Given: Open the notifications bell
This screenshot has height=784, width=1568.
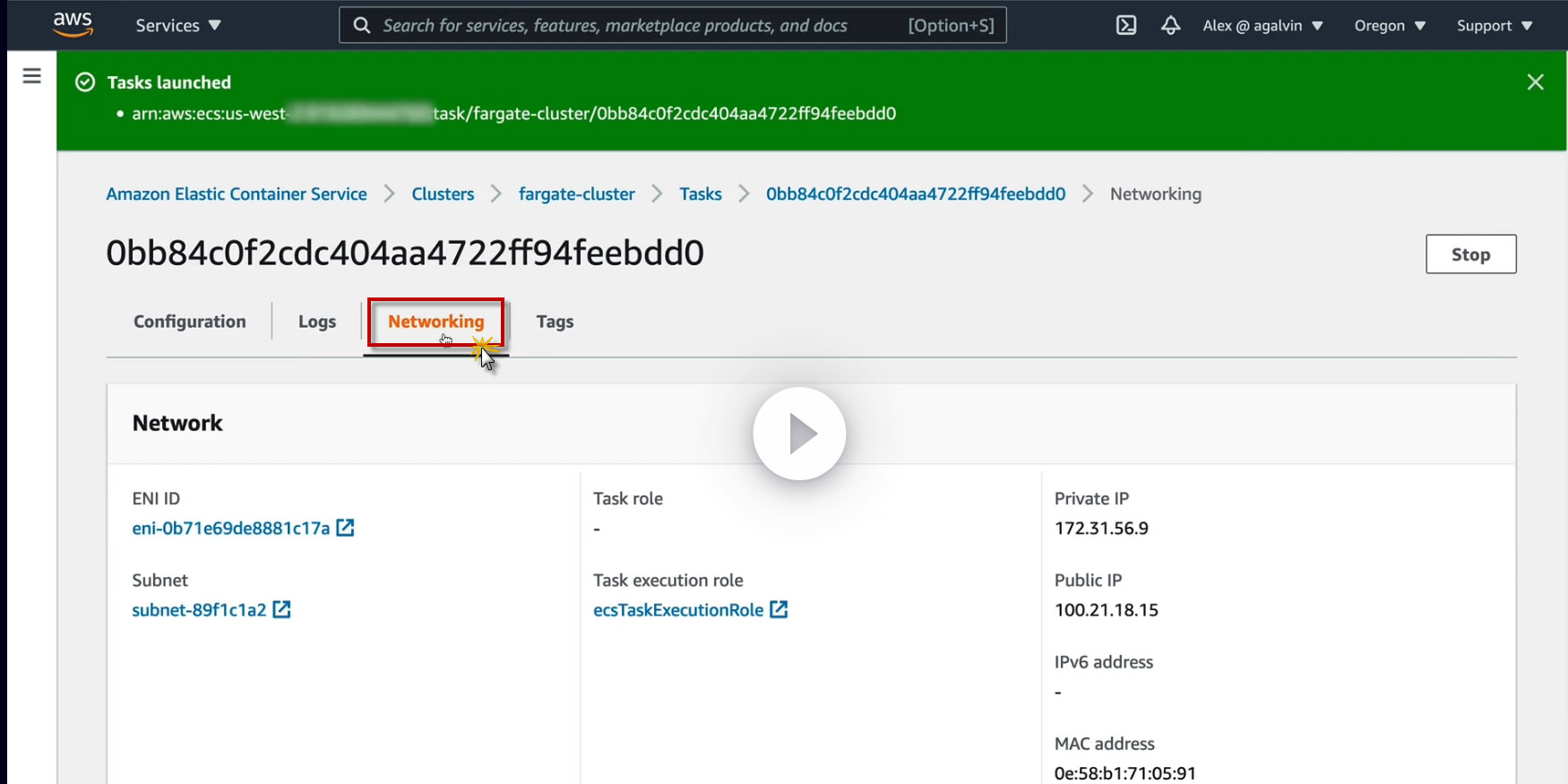Looking at the screenshot, I should (x=1170, y=25).
